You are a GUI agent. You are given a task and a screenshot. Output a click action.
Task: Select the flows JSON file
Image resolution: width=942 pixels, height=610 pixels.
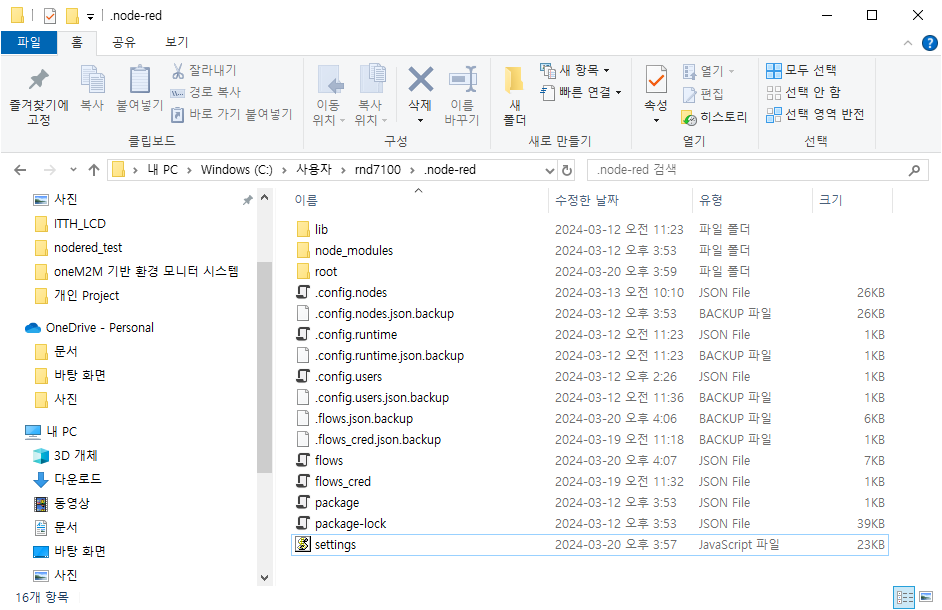point(329,460)
